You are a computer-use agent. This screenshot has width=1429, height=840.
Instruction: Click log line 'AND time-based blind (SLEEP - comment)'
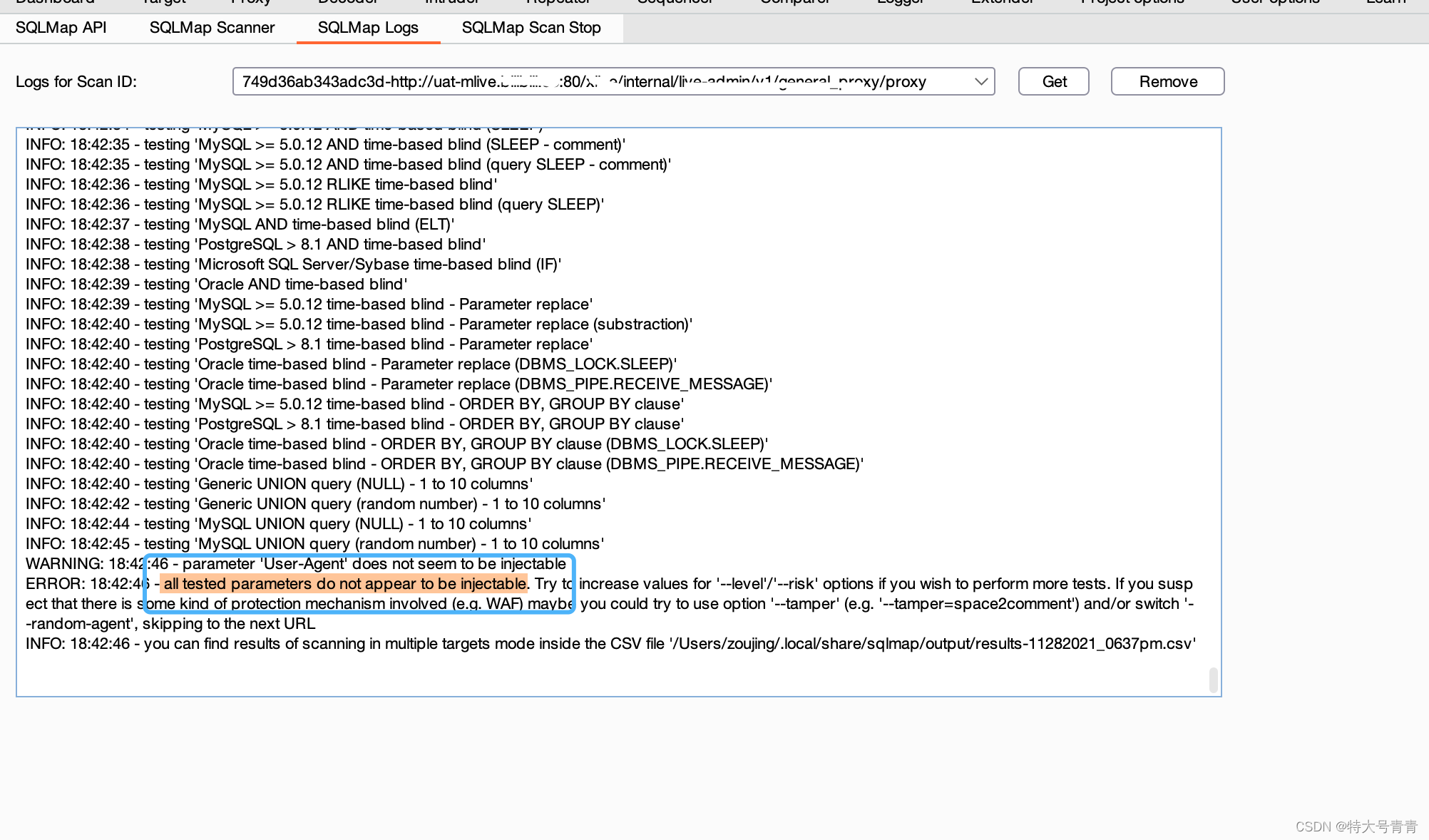point(326,145)
